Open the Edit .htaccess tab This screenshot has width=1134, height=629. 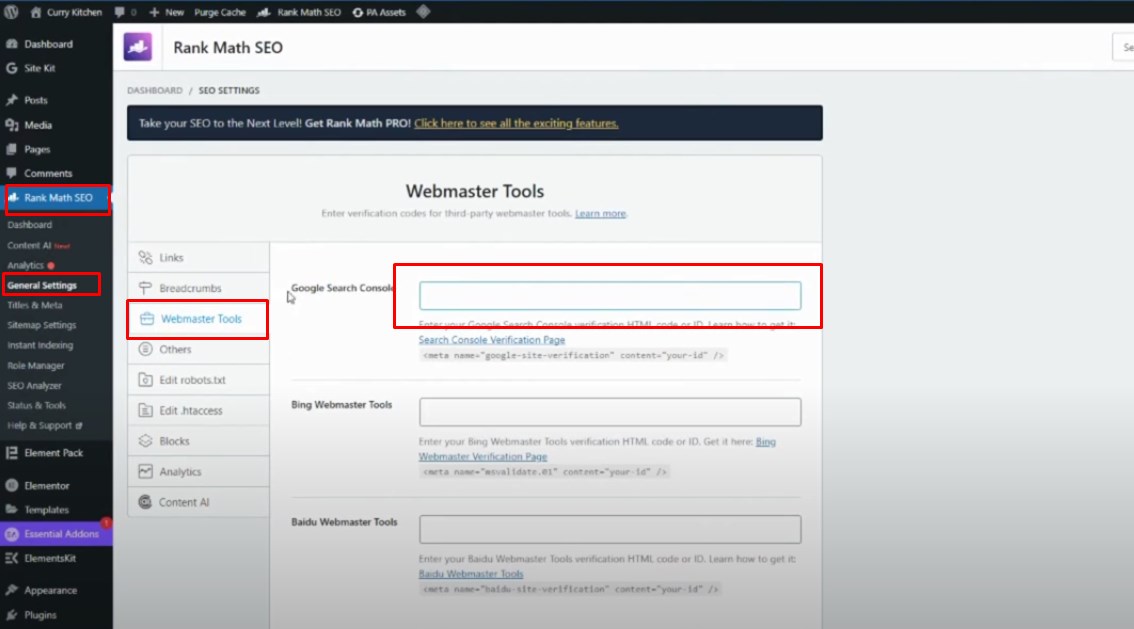pyautogui.click(x=198, y=411)
